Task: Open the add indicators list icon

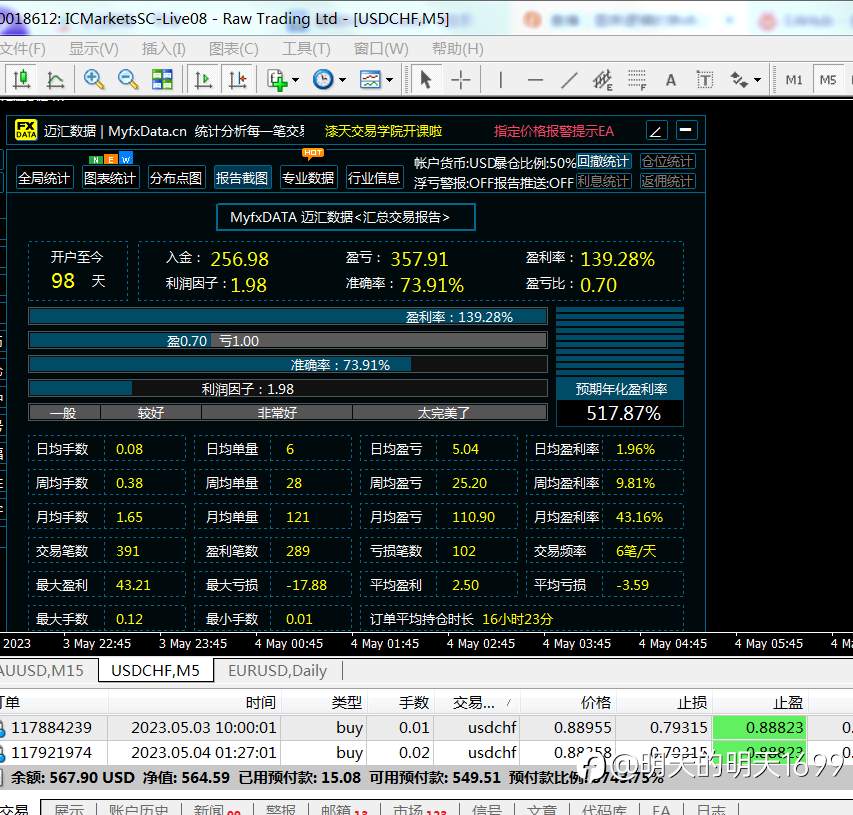Action: click(277, 80)
